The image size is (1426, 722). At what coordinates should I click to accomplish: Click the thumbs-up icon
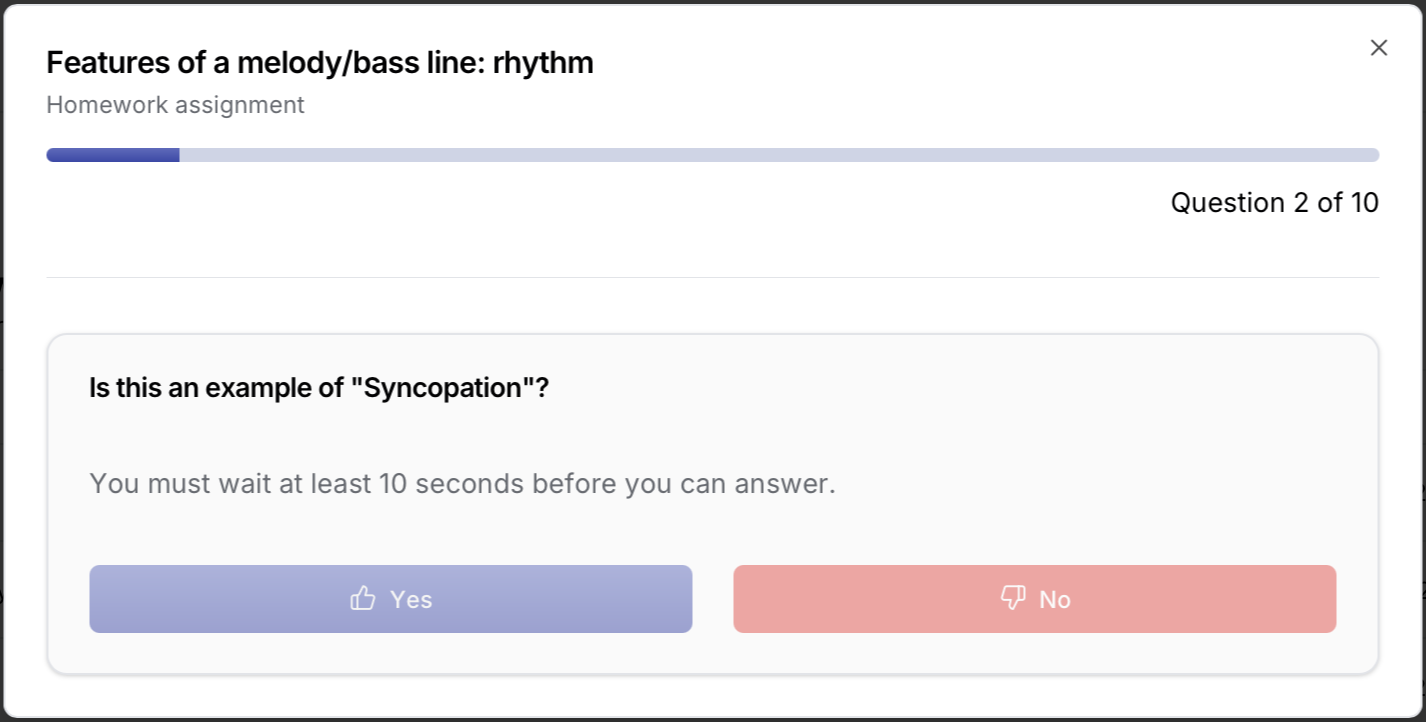point(363,599)
